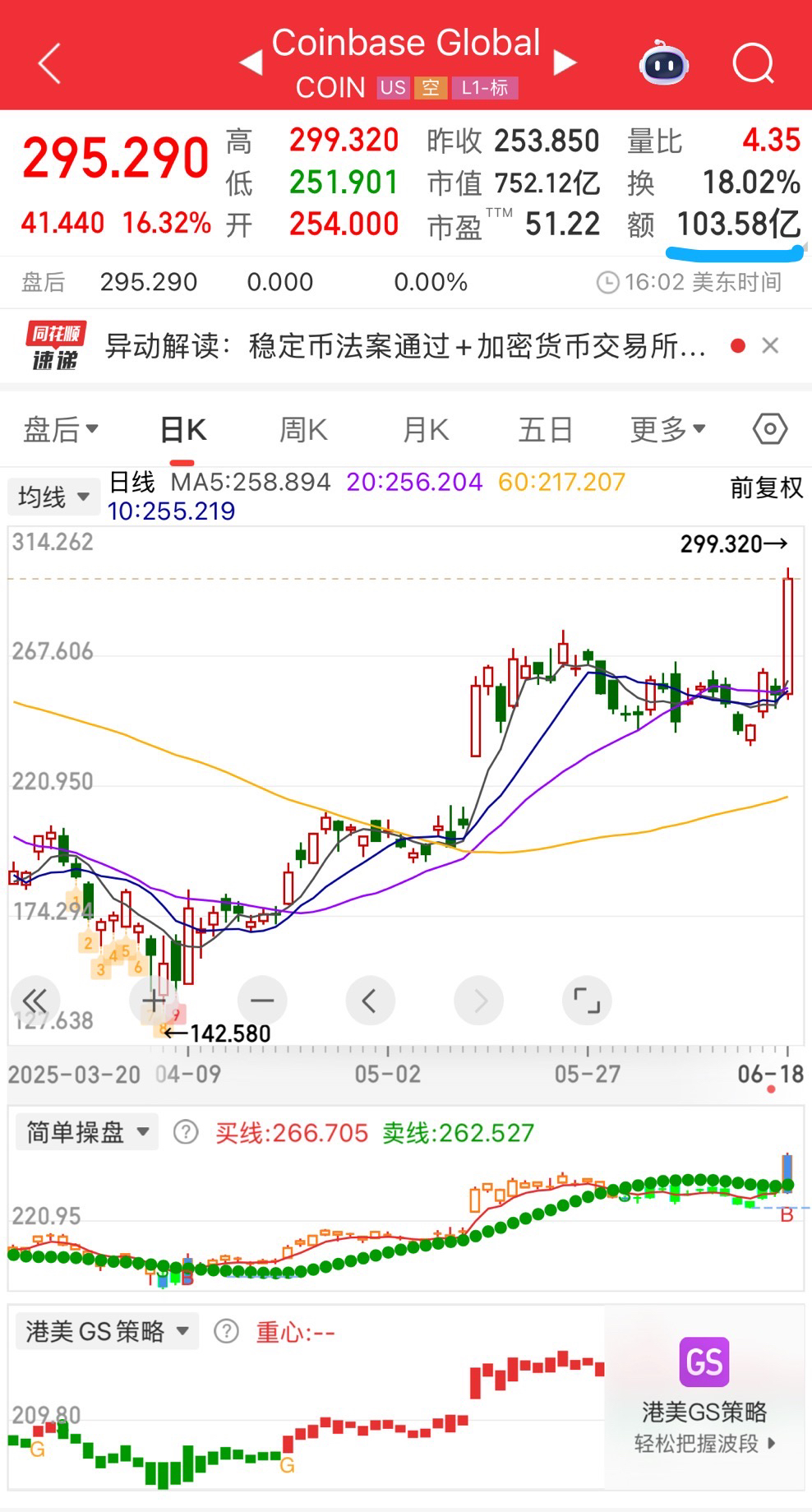Switch to next stock with right triangle
The width and height of the screenshot is (812, 1512).
click(x=565, y=62)
